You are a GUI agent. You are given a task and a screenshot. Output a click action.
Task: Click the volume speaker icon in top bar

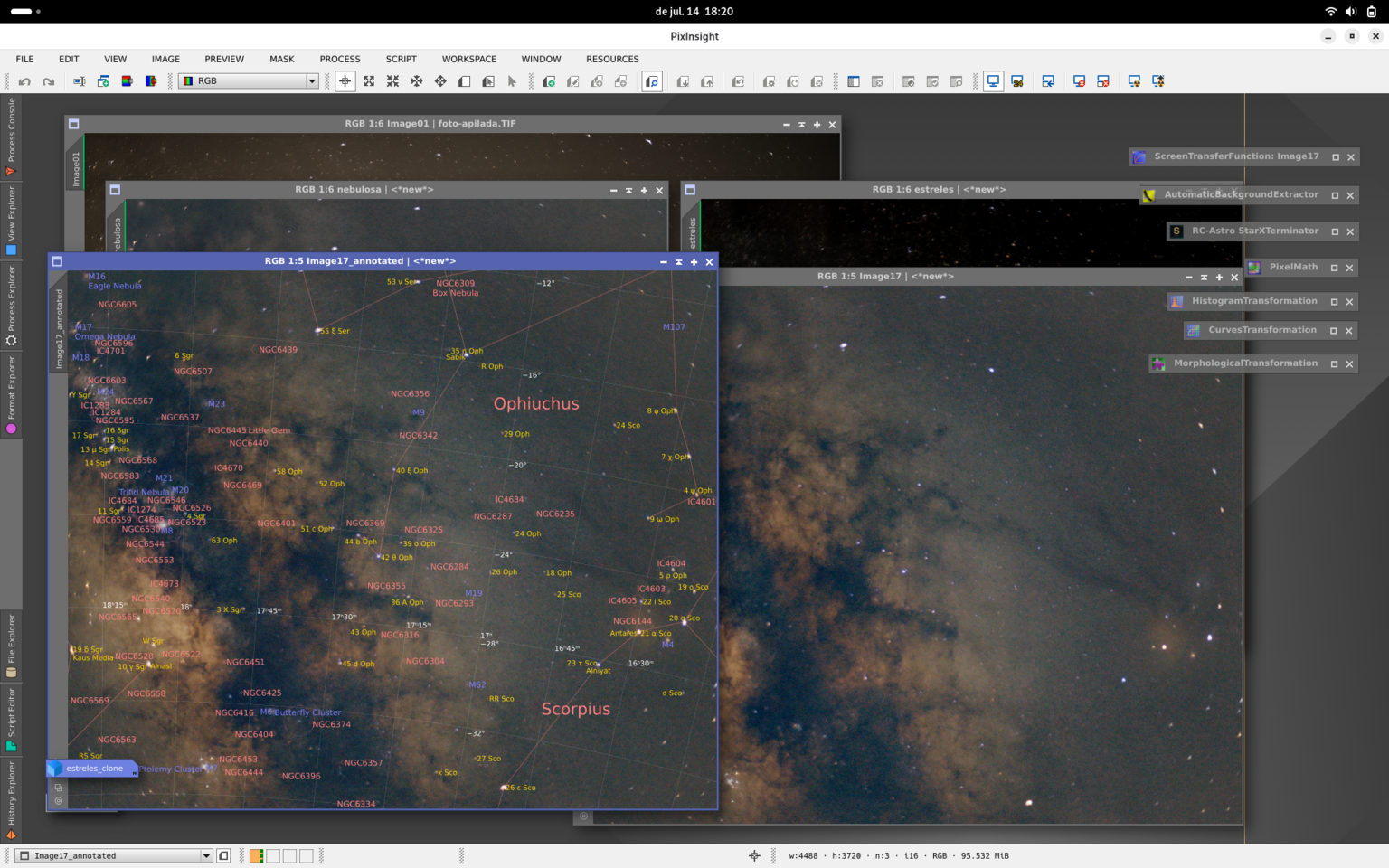click(x=1351, y=12)
